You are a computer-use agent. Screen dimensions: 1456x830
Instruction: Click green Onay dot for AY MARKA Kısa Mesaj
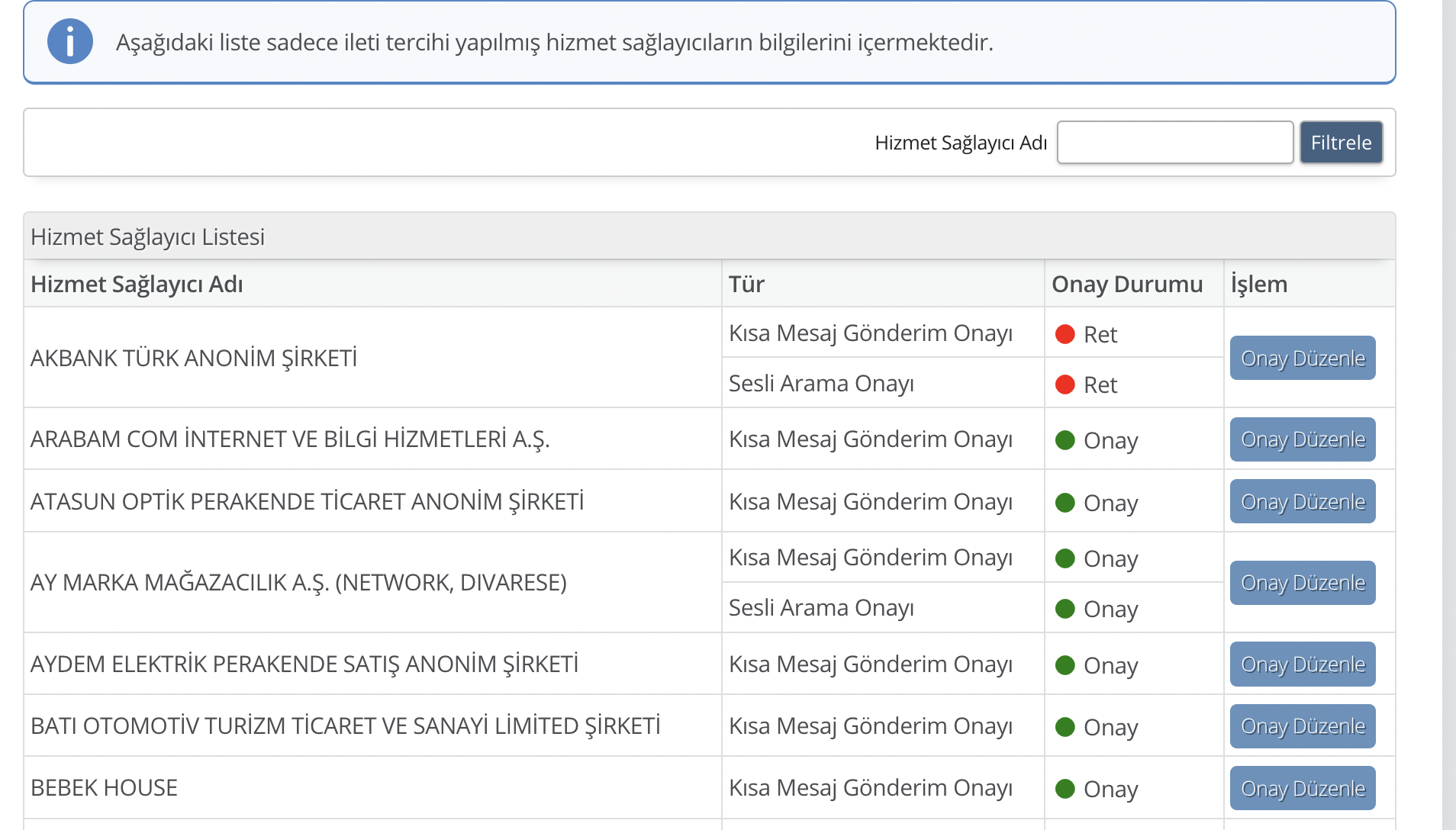point(1065,558)
